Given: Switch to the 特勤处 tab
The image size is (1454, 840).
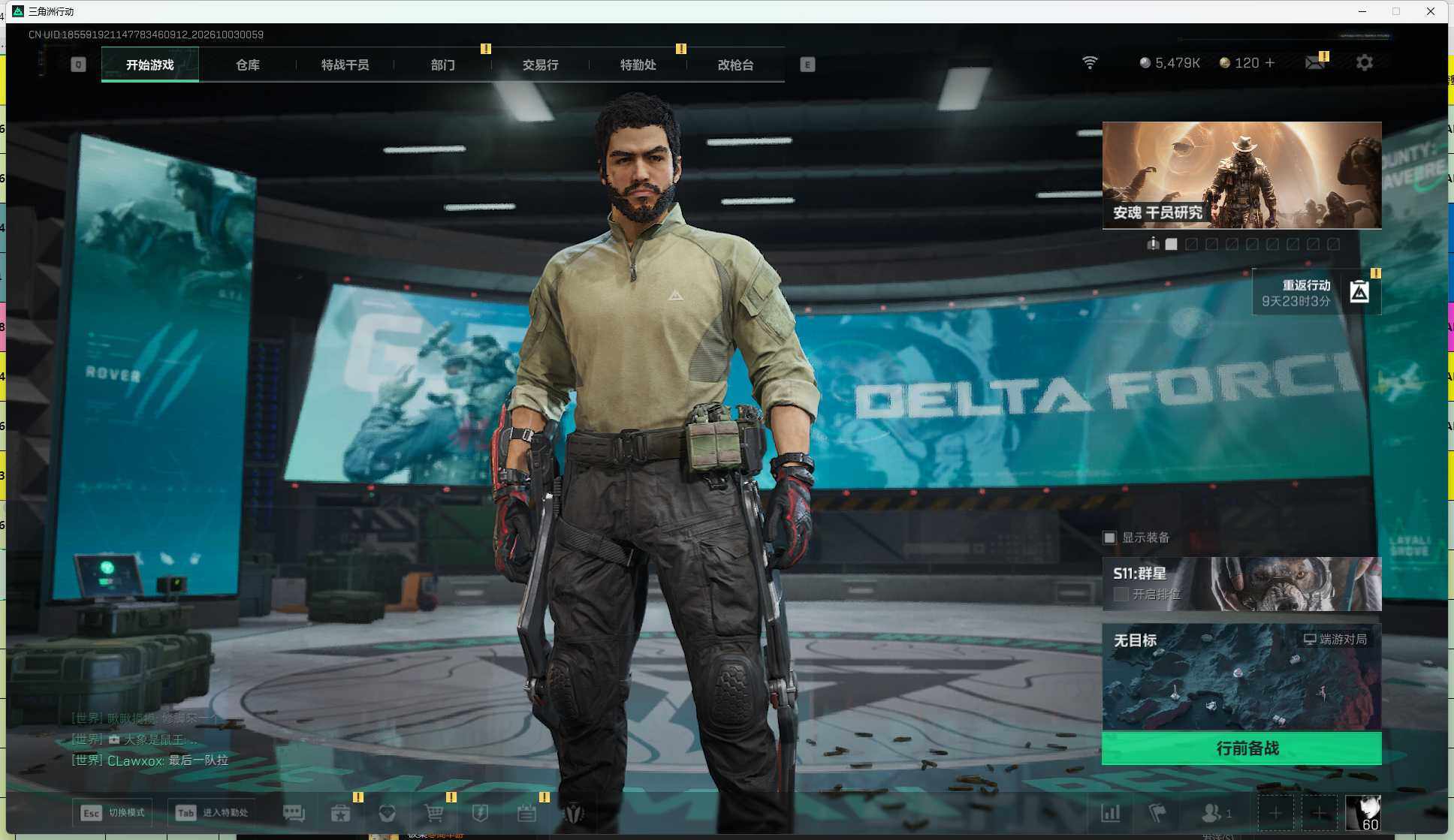Looking at the screenshot, I should pos(638,65).
